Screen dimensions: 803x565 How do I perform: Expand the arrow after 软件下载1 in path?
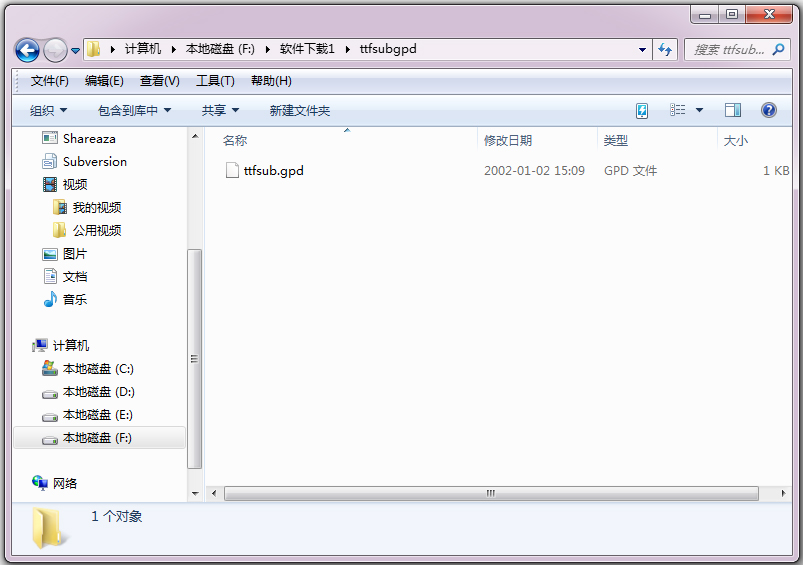[x=348, y=50]
